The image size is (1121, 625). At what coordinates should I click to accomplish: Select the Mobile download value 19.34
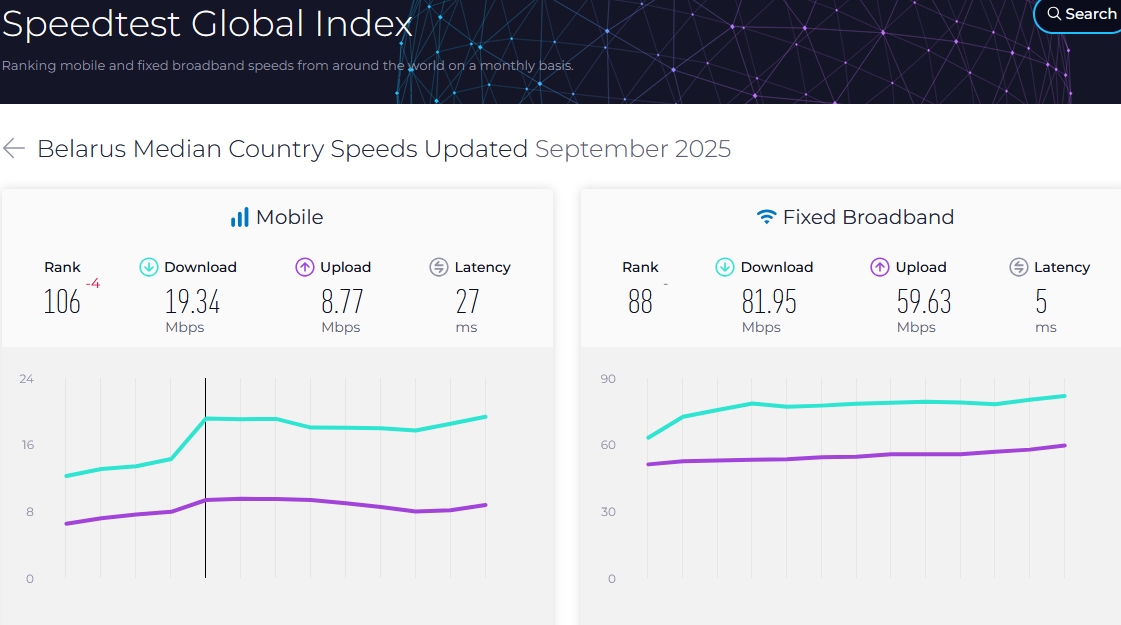pos(192,302)
